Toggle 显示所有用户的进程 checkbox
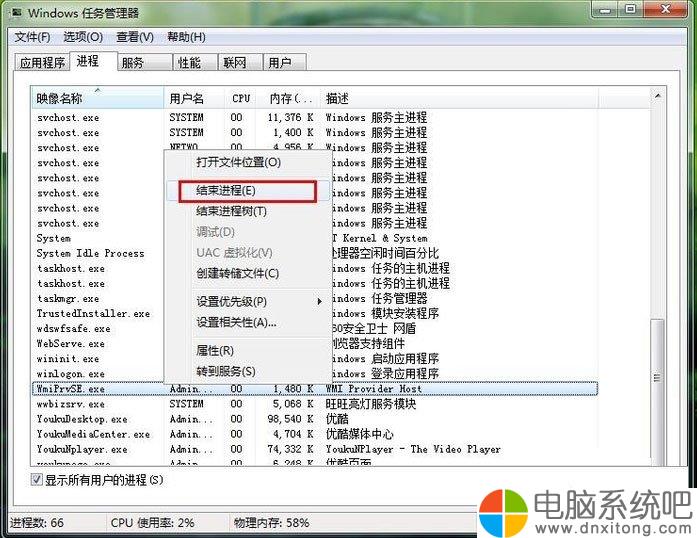Screen dimensions: 697x538 tap(36, 480)
